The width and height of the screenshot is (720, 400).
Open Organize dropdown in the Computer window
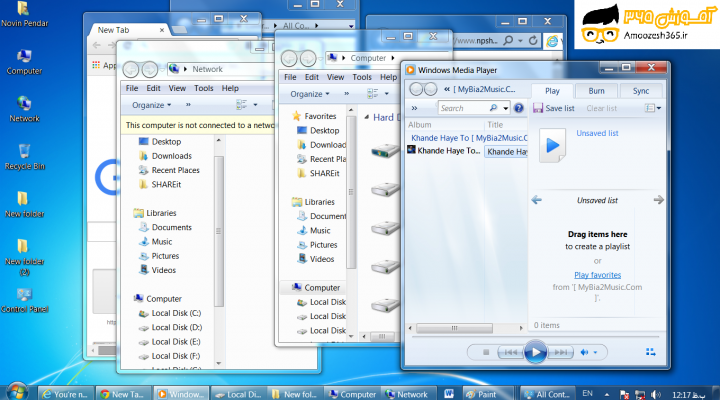tap(309, 94)
